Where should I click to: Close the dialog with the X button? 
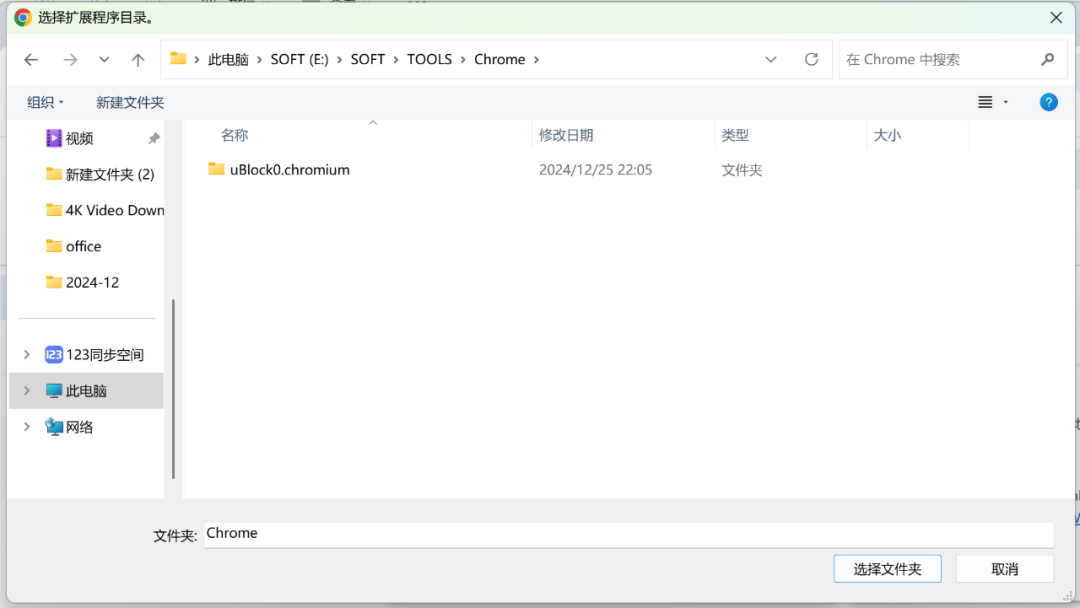(1056, 18)
